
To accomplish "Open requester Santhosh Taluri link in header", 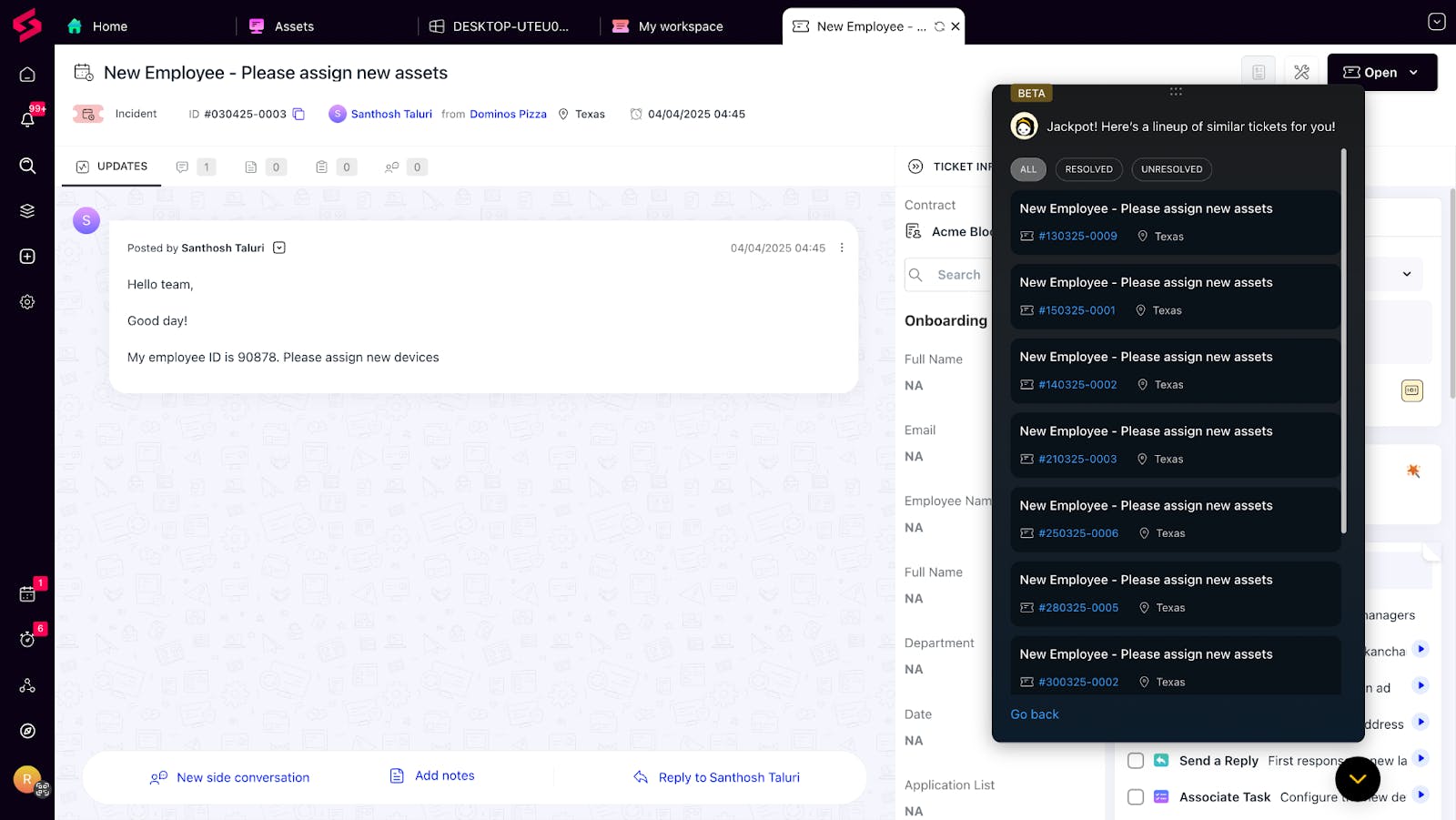I will pyautogui.click(x=391, y=114).
